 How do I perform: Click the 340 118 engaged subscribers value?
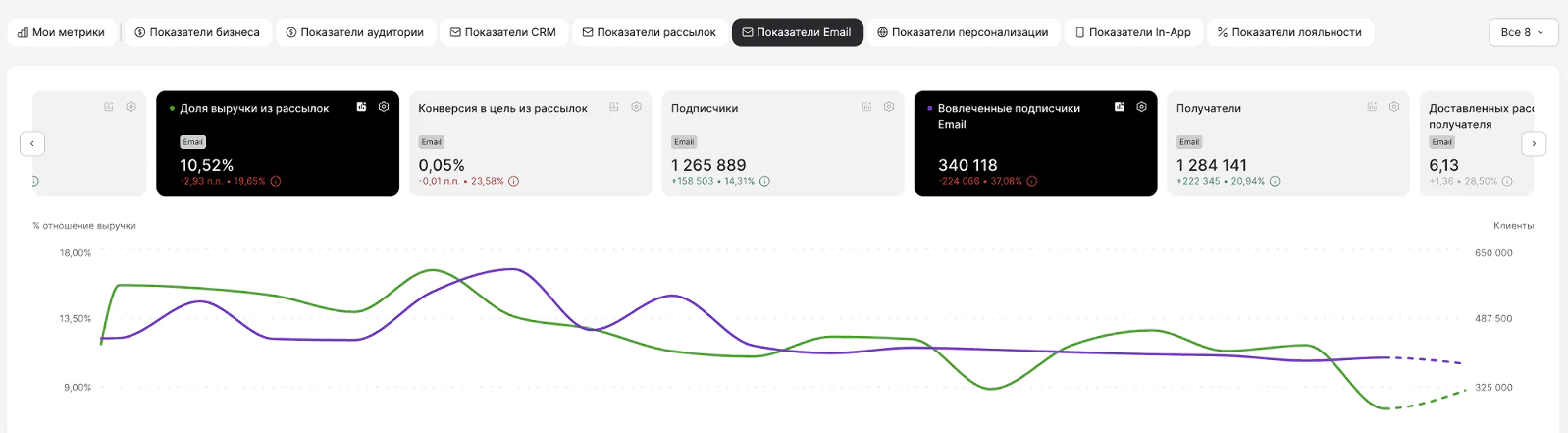point(967,165)
